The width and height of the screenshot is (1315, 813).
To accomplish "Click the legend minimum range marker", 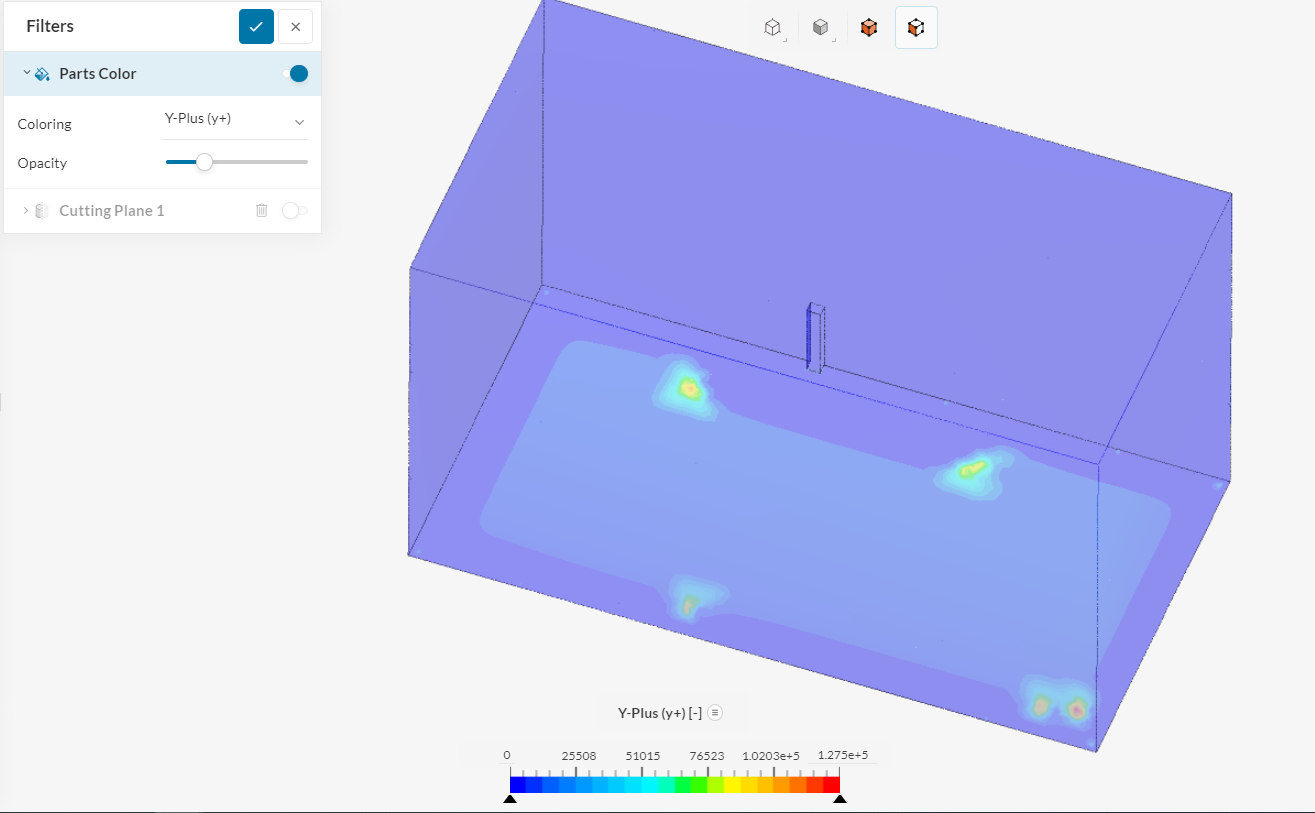I will pos(510,798).
